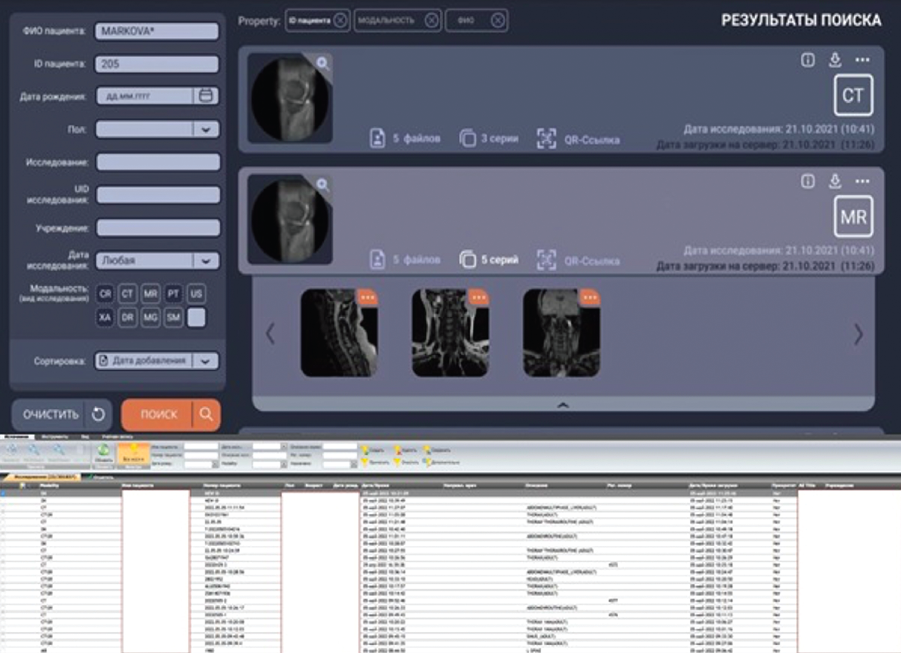Open menu on the middle coronal neck series thumbnail
The width and height of the screenshot is (901, 653).
click(x=479, y=297)
